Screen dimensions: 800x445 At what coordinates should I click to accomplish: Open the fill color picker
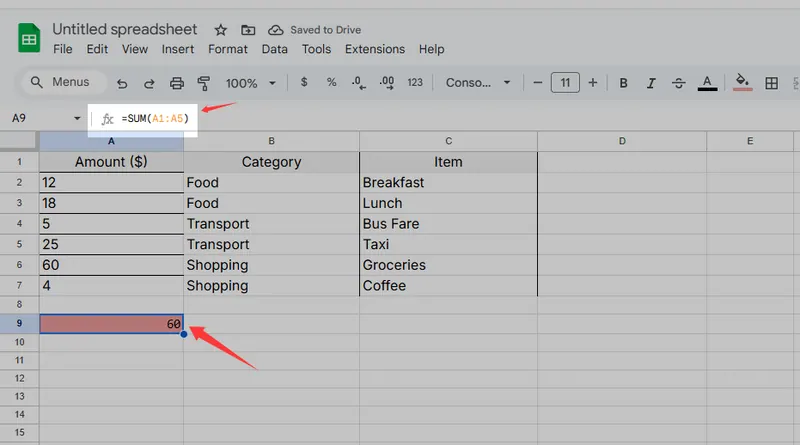click(742, 83)
